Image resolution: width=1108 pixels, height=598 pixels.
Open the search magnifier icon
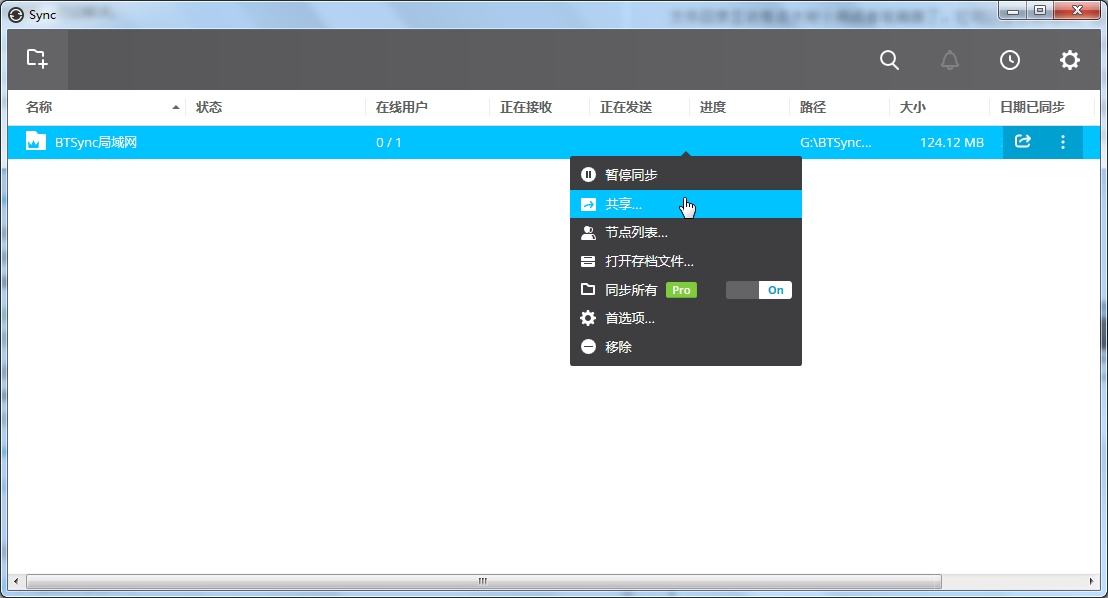pos(889,60)
